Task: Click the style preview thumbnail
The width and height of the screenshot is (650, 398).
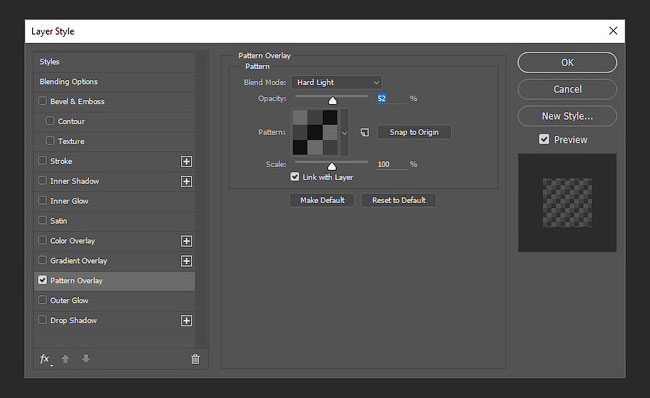Action: [x=567, y=203]
